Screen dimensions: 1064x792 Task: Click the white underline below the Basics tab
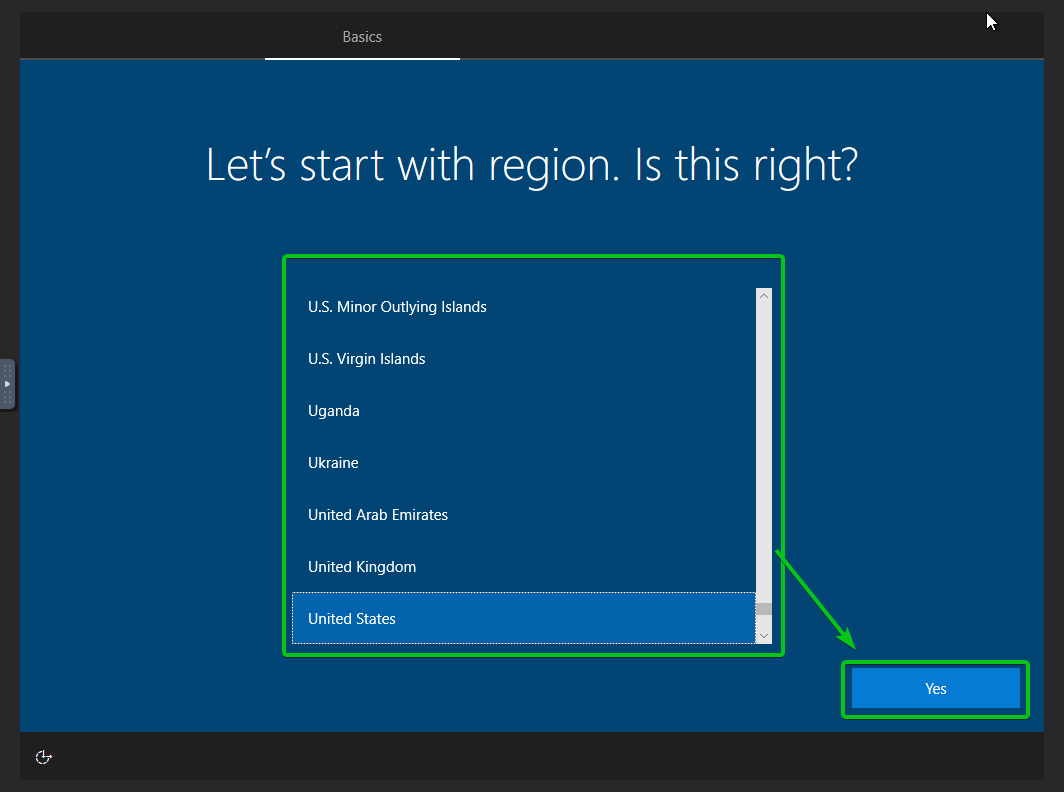click(362, 58)
